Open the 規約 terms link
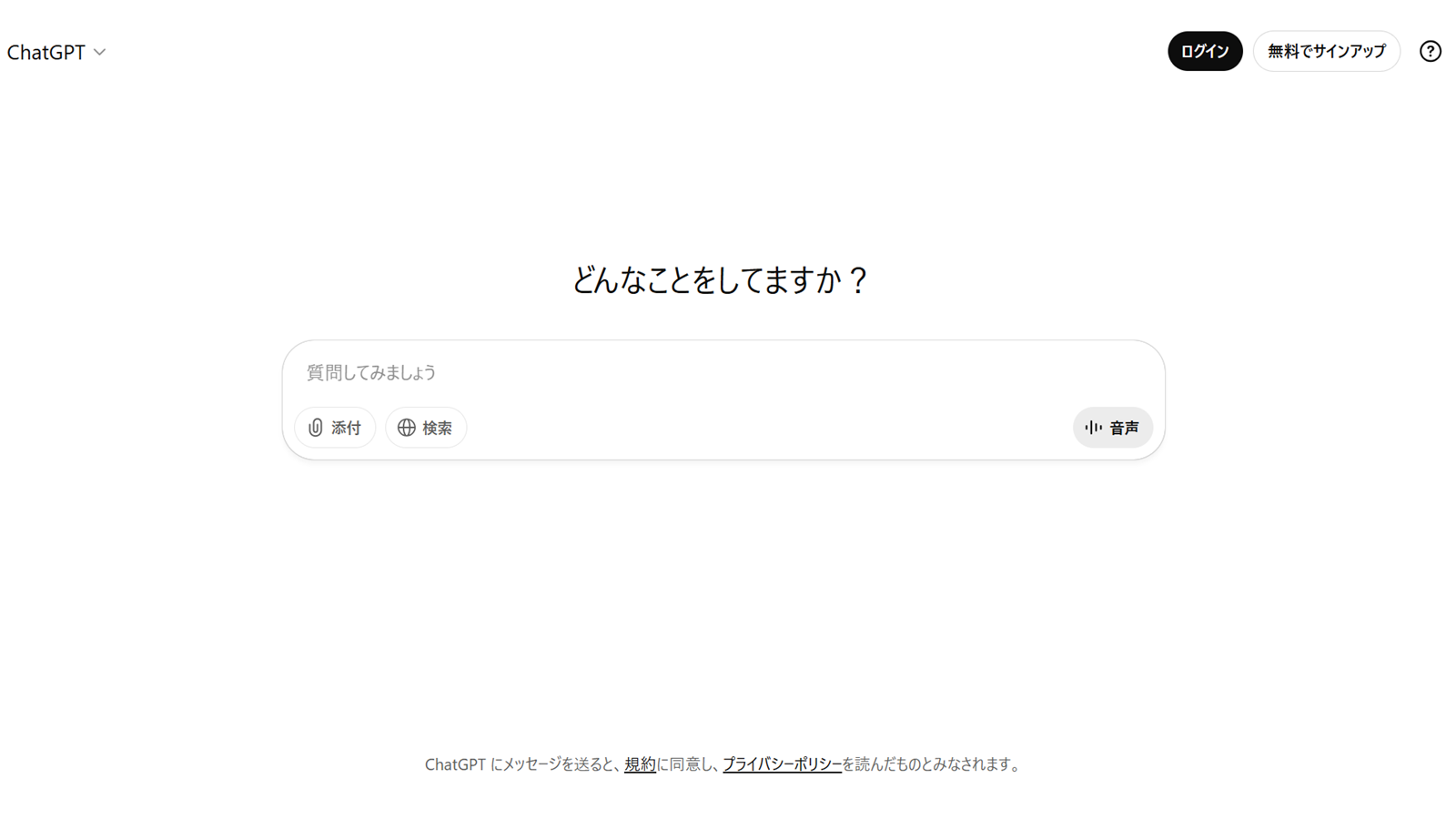Viewport: 1456px width, 819px height. [x=640, y=764]
